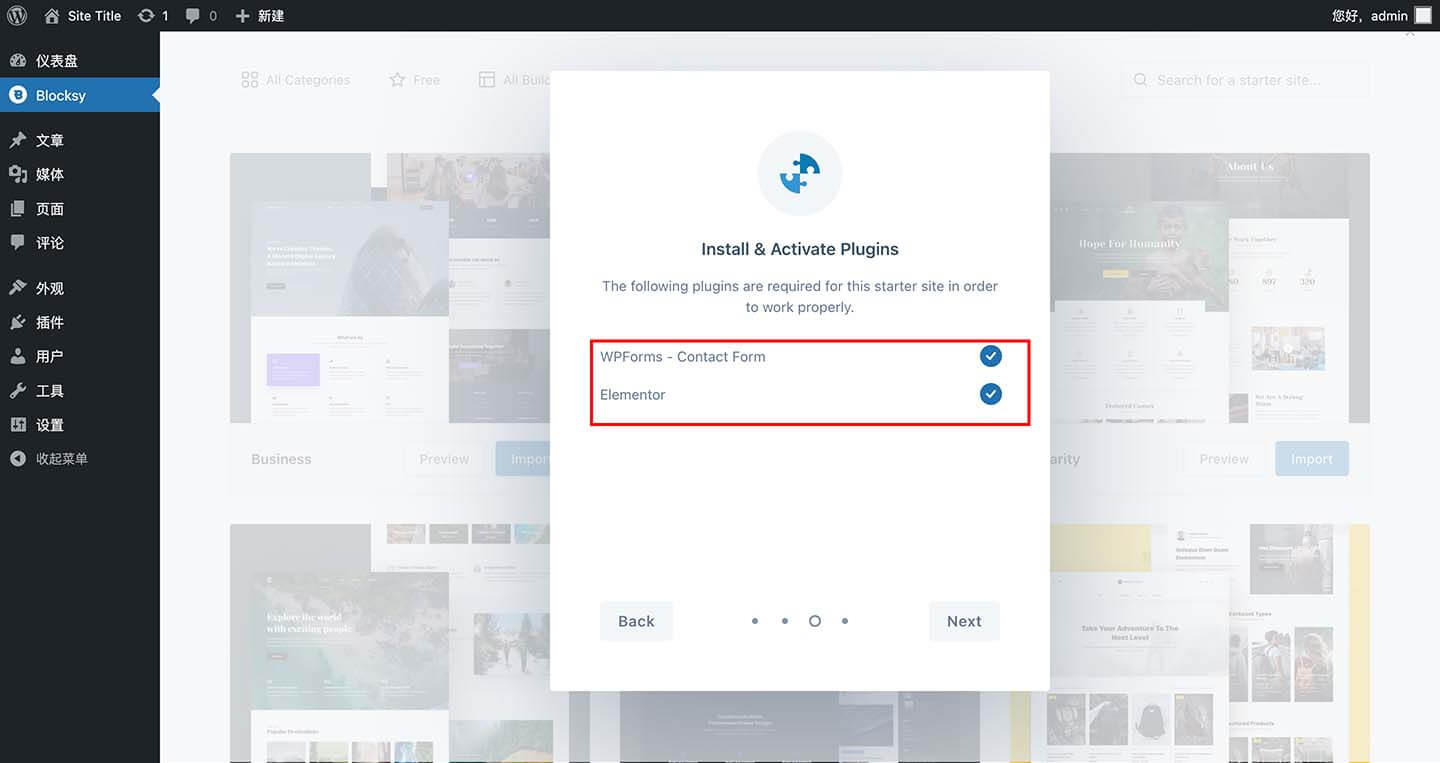Click the search starter site field
This screenshot has width=1440, height=763.
pyautogui.click(x=1244, y=80)
